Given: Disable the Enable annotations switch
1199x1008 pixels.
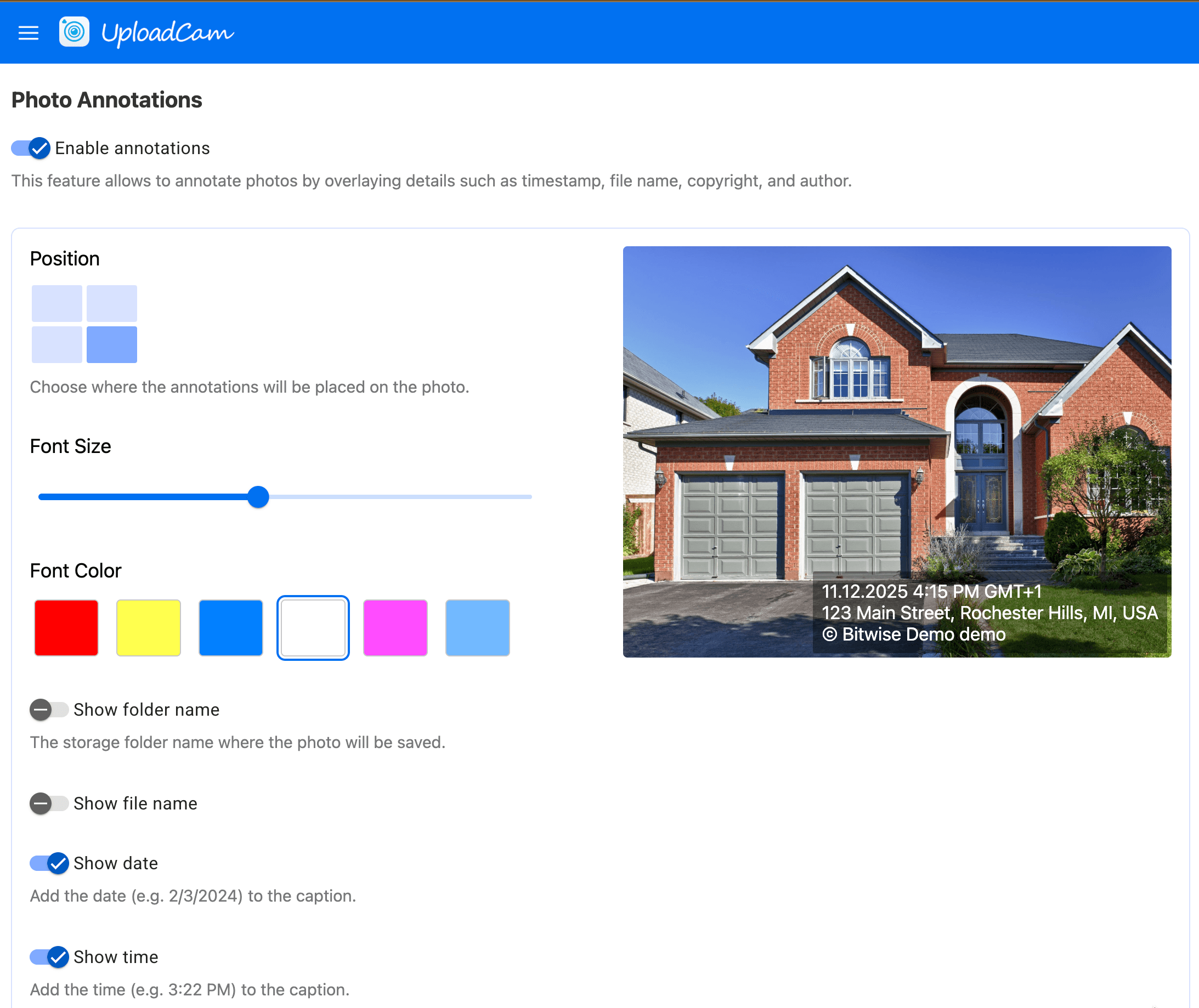Looking at the screenshot, I should click(31, 149).
